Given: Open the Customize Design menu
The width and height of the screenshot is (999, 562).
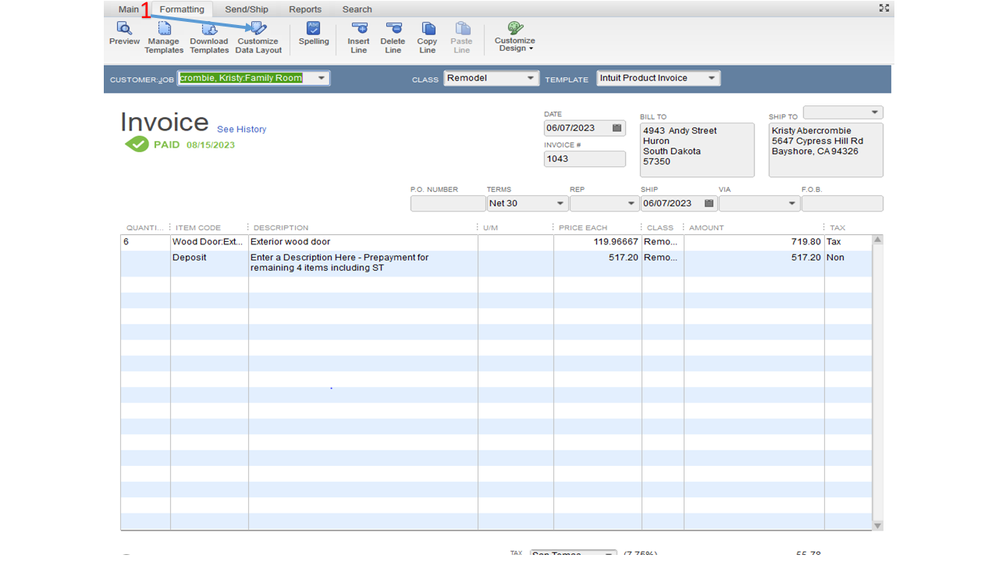Looking at the screenshot, I should [x=515, y=38].
